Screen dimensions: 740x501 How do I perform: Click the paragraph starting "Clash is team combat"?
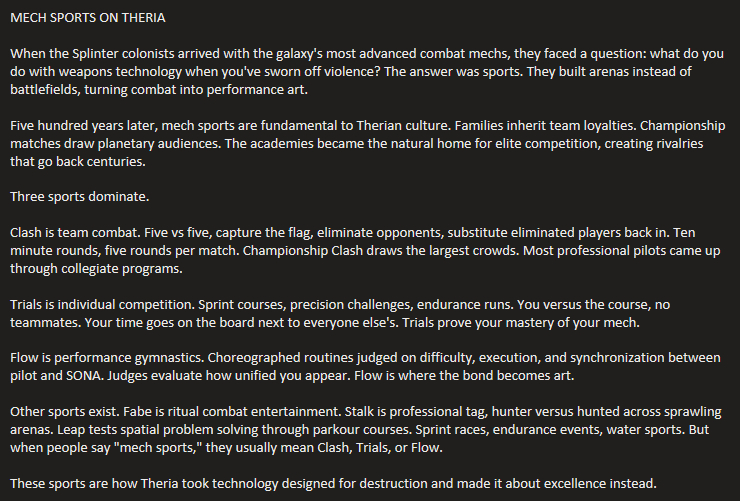(x=360, y=250)
